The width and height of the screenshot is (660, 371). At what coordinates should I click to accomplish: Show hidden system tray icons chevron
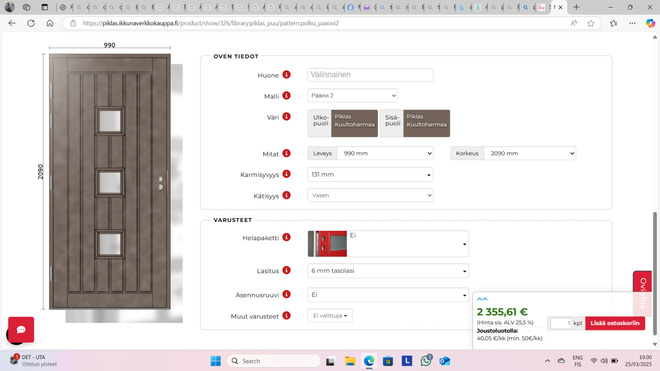(547, 361)
